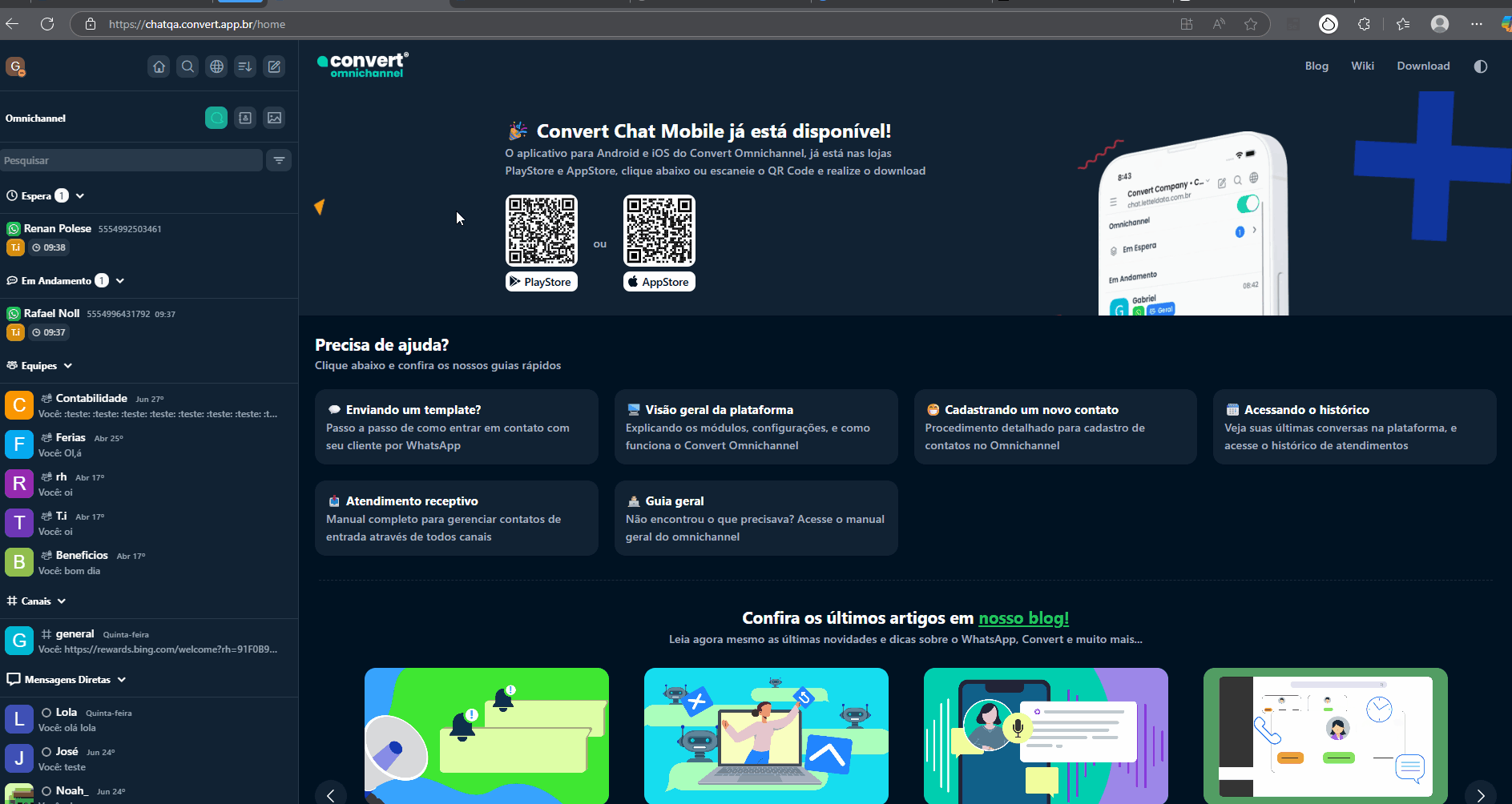Toggle dark/light theme contrast icon
The width and height of the screenshot is (1512, 804).
[x=1481, y=66]
